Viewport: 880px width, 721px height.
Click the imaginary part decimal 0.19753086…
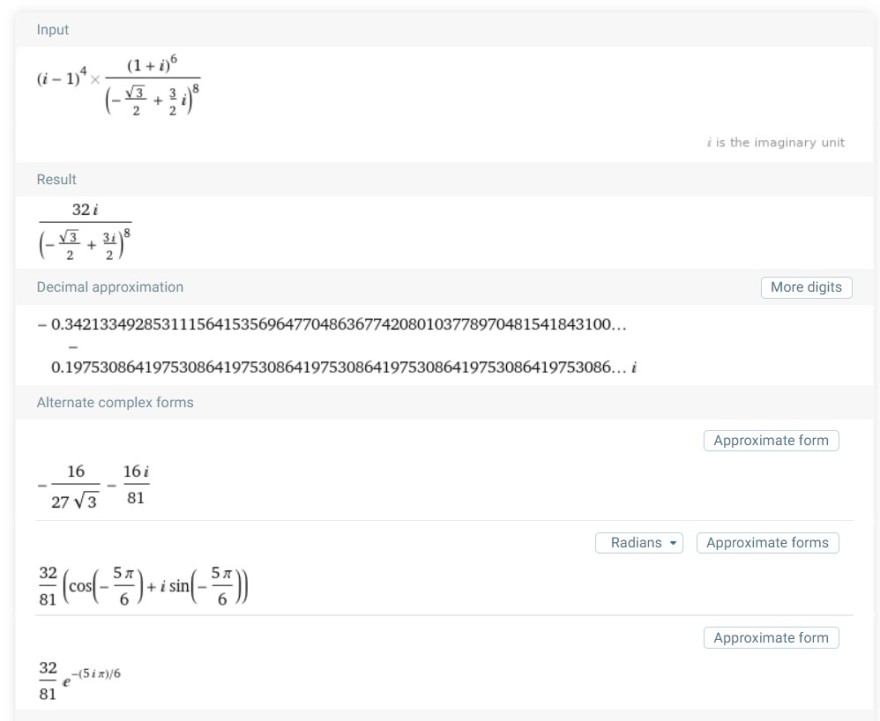pyautogui.click(x=340, y=367)
